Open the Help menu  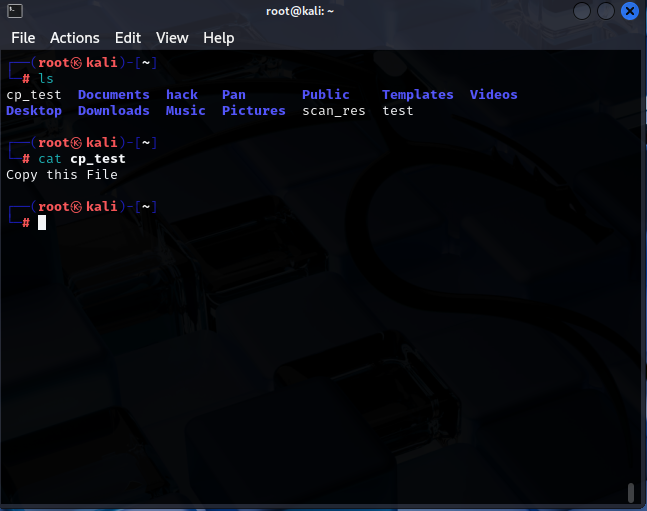pos(219,38)
